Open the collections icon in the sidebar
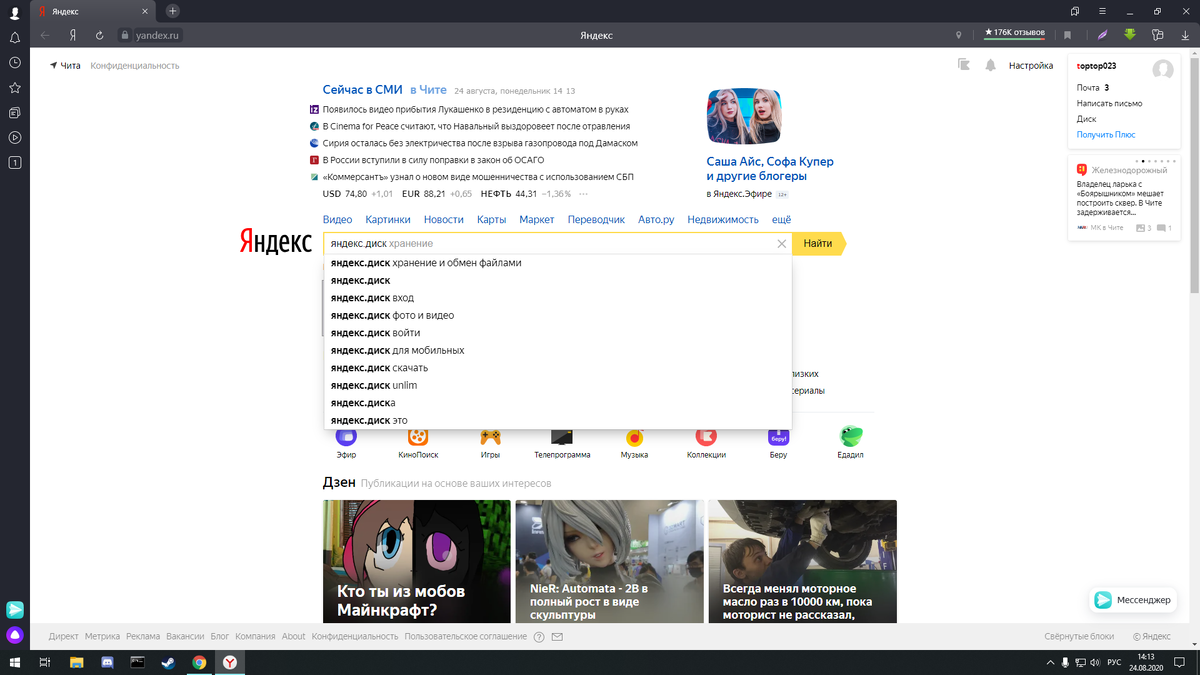The width and height of the screenshot is (1200, 675). click(14, 112)
